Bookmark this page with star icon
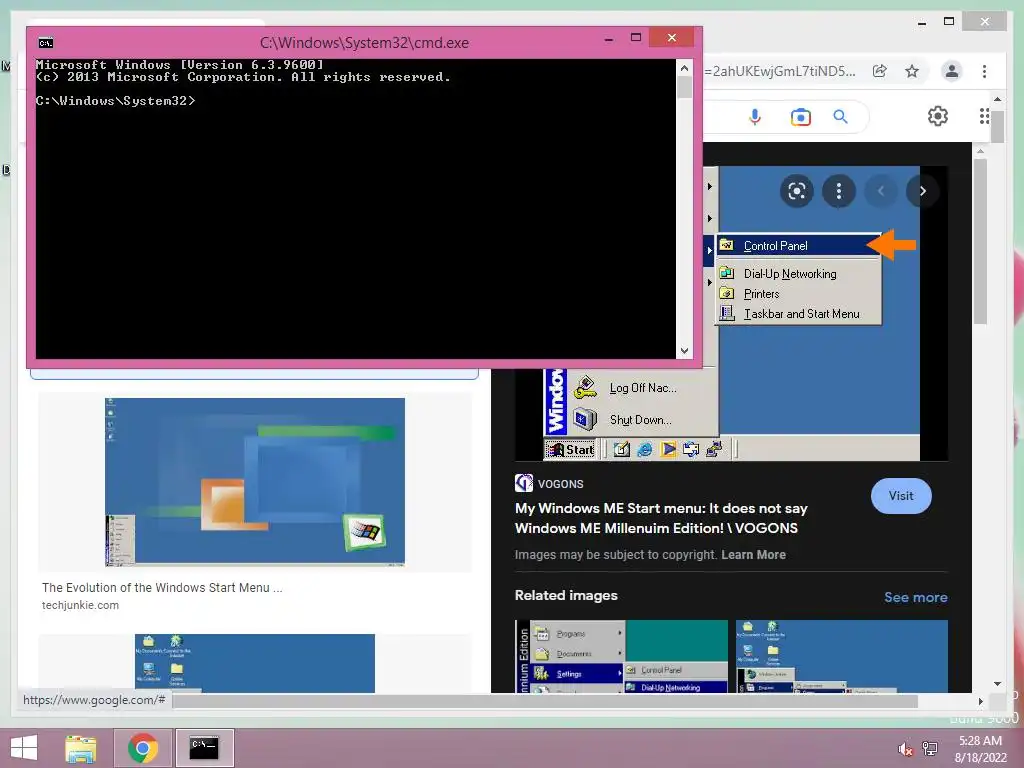Image resolution: width=1024 pixels, height=768 pixels. pos(912,71)
